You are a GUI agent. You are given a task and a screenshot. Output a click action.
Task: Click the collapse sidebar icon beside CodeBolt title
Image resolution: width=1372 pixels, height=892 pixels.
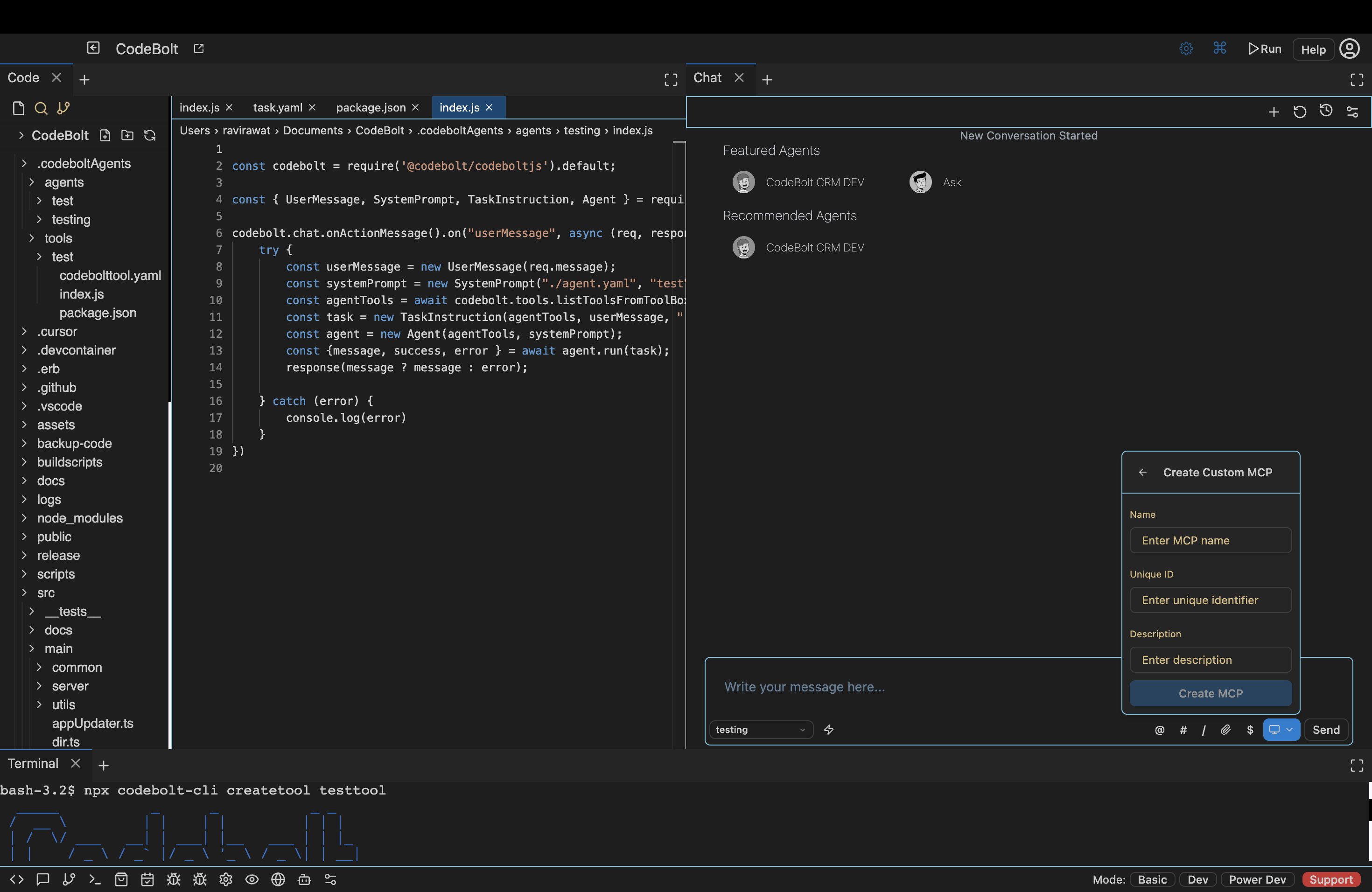click(93, 48)
